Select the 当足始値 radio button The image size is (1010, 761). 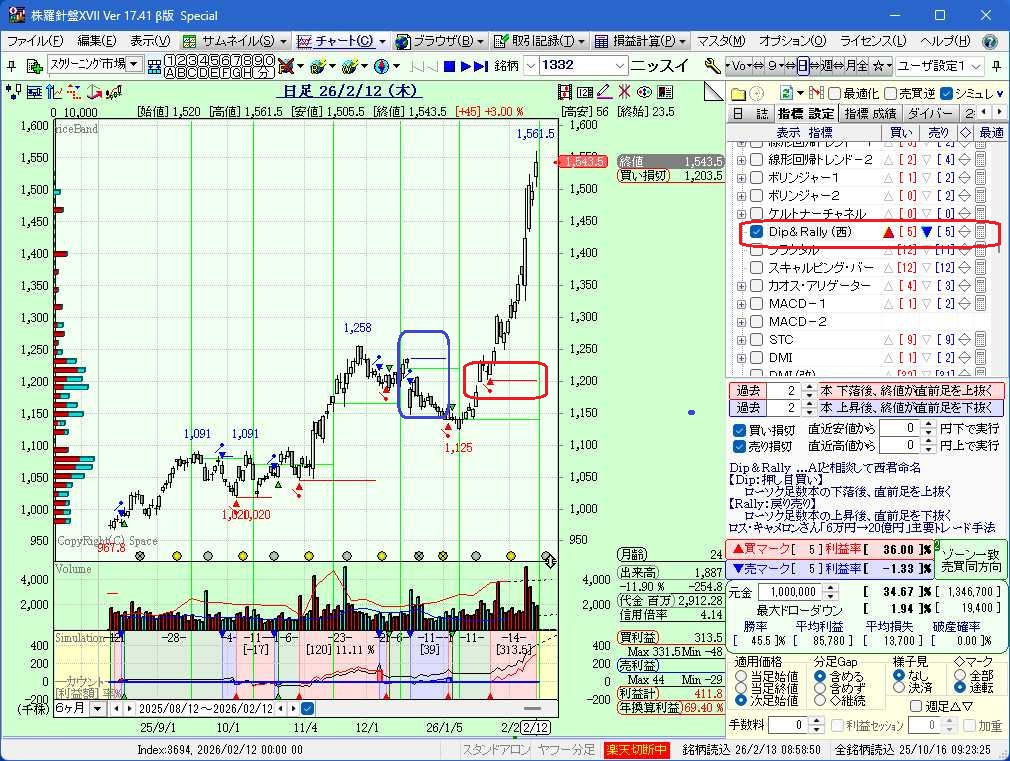[741, 677]
